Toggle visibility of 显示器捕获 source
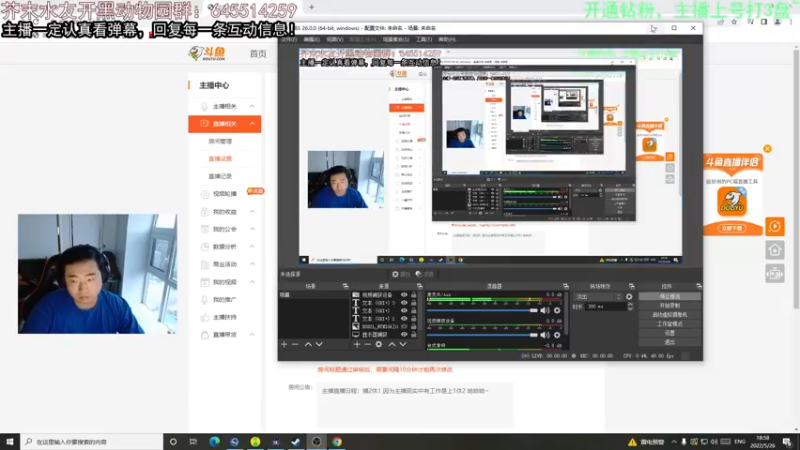Image resolution: width=800 pixels, height=450 pixels. tap(404, 335)
